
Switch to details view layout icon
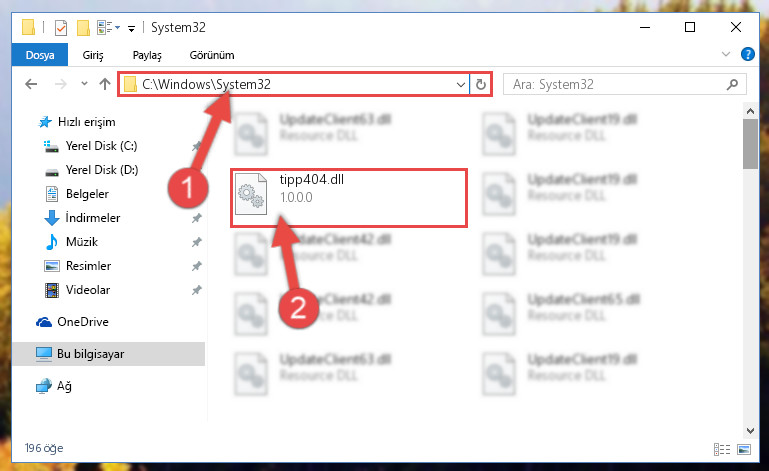pyautogui.click(x=722, y=449)
